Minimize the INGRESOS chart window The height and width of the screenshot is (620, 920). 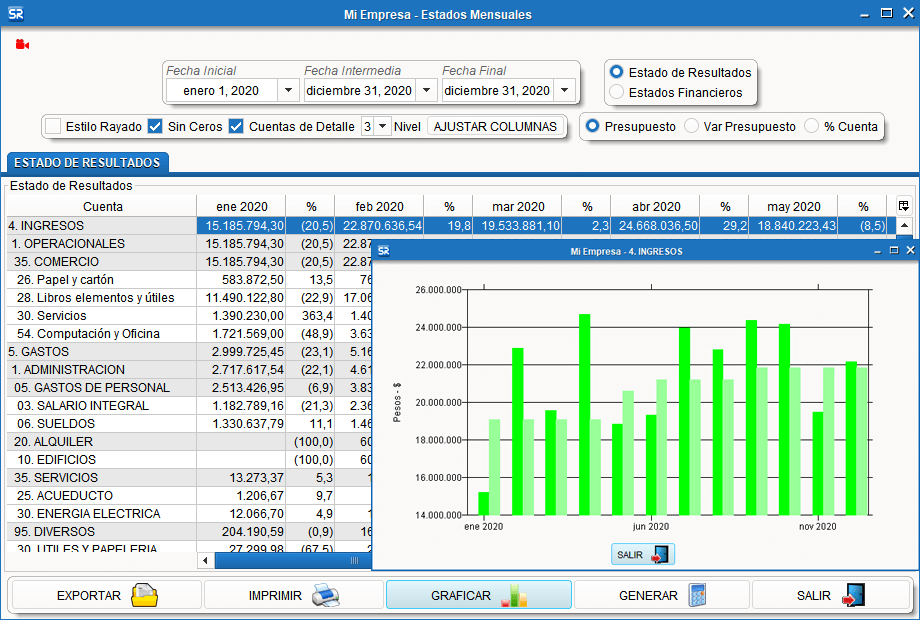click(x=877, y=251)
